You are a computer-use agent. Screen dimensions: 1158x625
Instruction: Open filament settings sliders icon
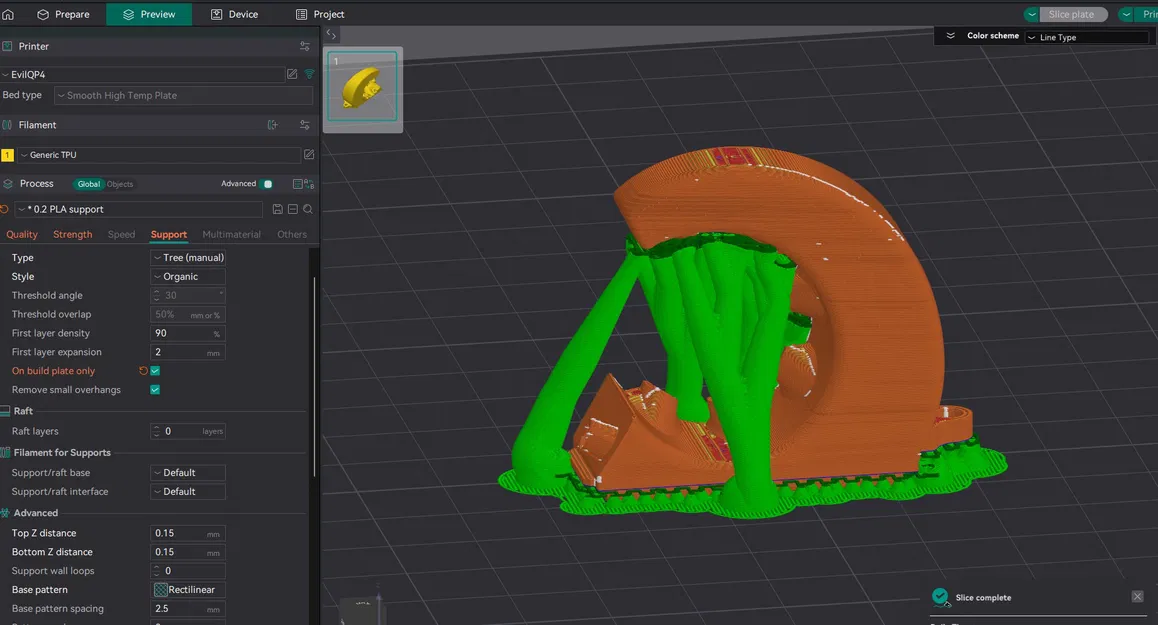point(304,125)
